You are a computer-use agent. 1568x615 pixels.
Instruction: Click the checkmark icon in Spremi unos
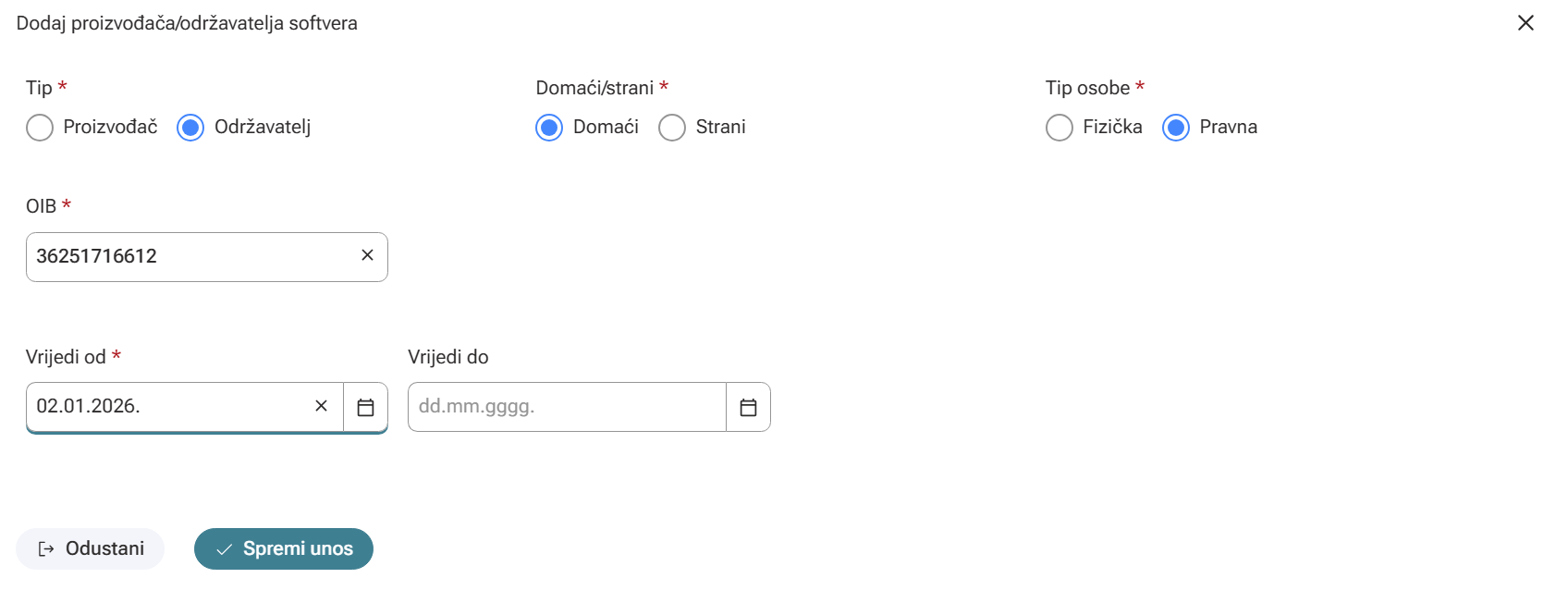point(224,550)
